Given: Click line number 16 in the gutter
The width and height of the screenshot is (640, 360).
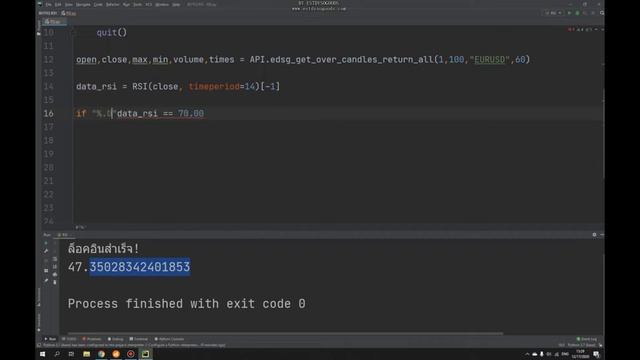Looking at the screenshot, I should (x=49, y=113).
